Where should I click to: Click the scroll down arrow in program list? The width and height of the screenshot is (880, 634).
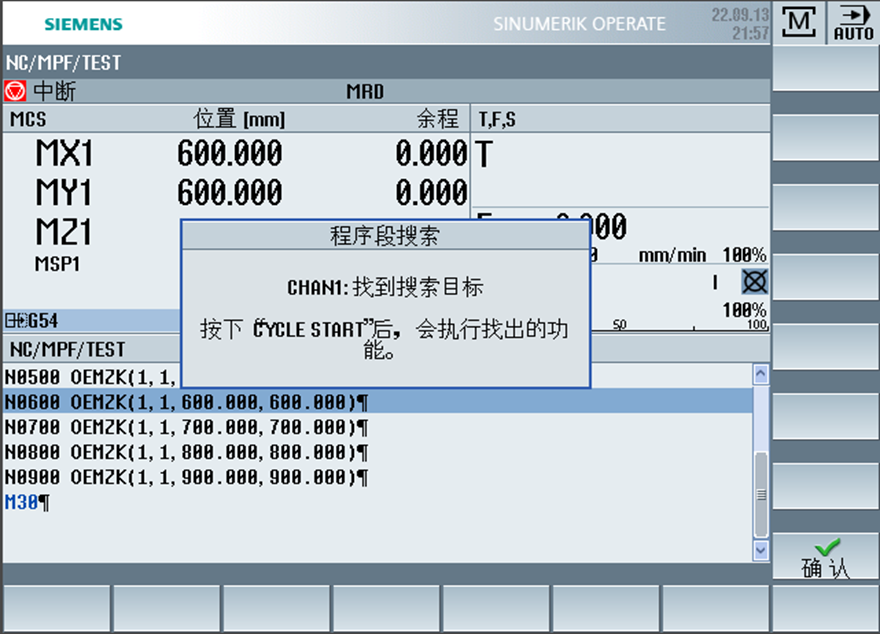760,550
